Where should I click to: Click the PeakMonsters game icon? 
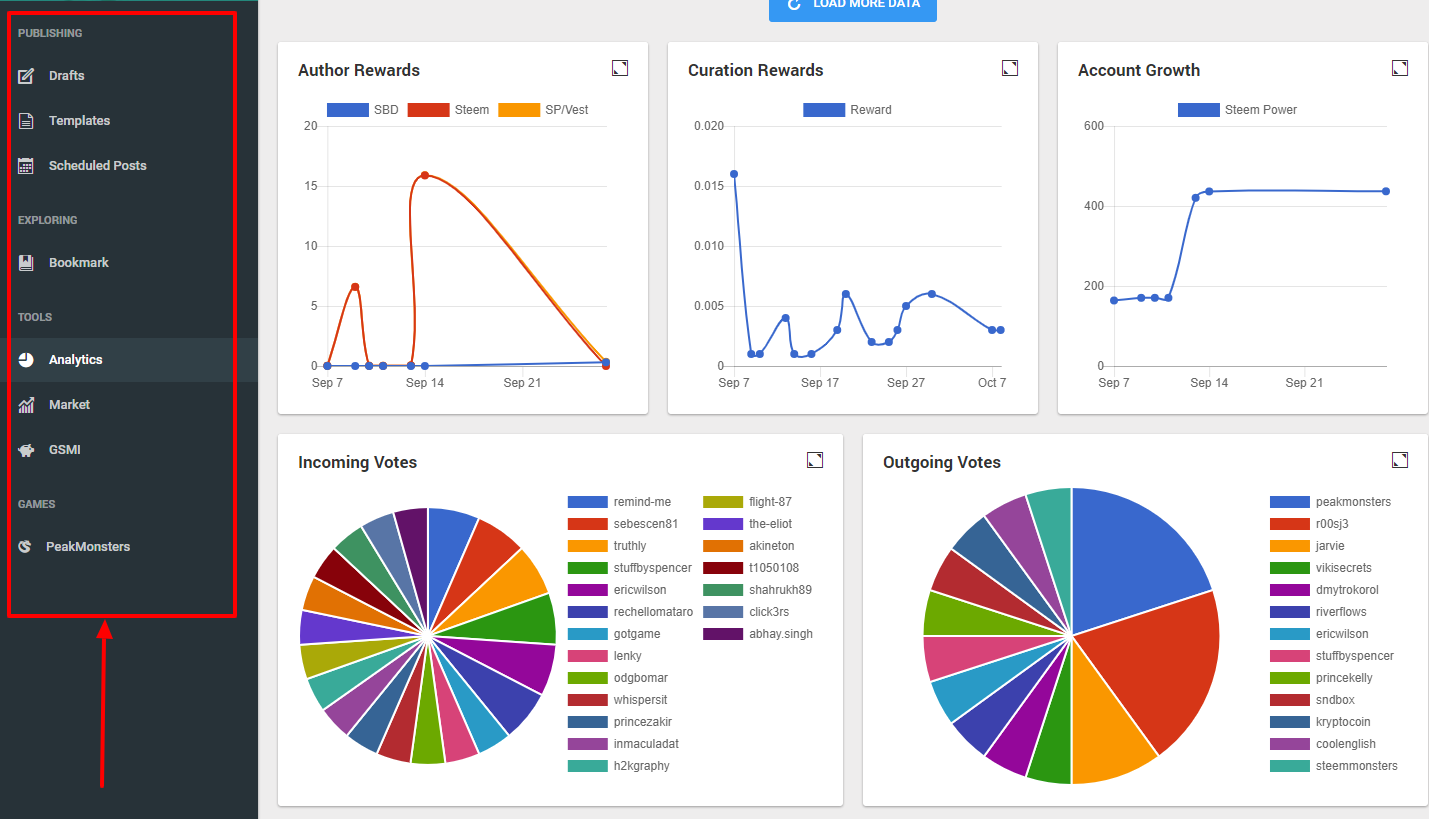(25, 547)
